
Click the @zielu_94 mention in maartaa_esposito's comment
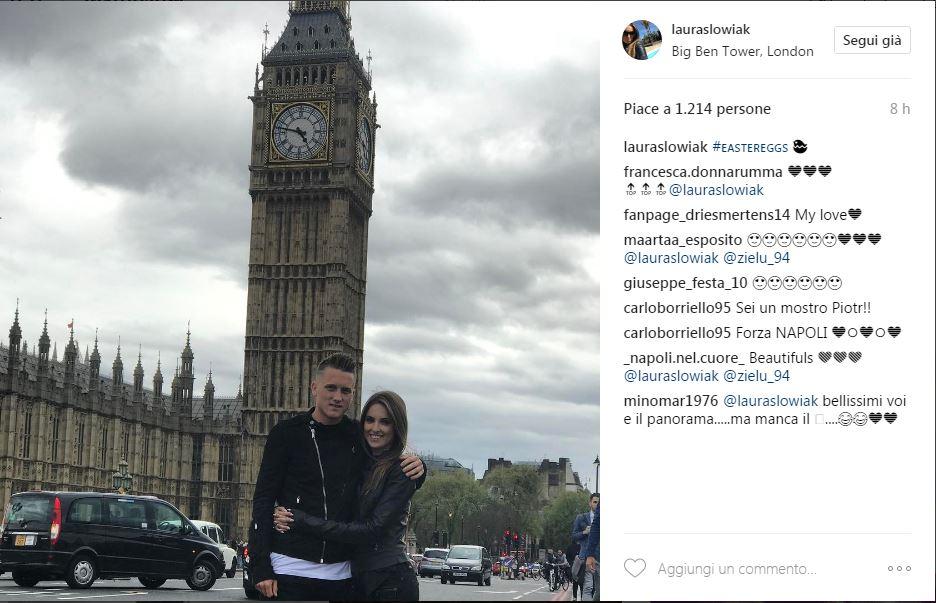[756, 258]
